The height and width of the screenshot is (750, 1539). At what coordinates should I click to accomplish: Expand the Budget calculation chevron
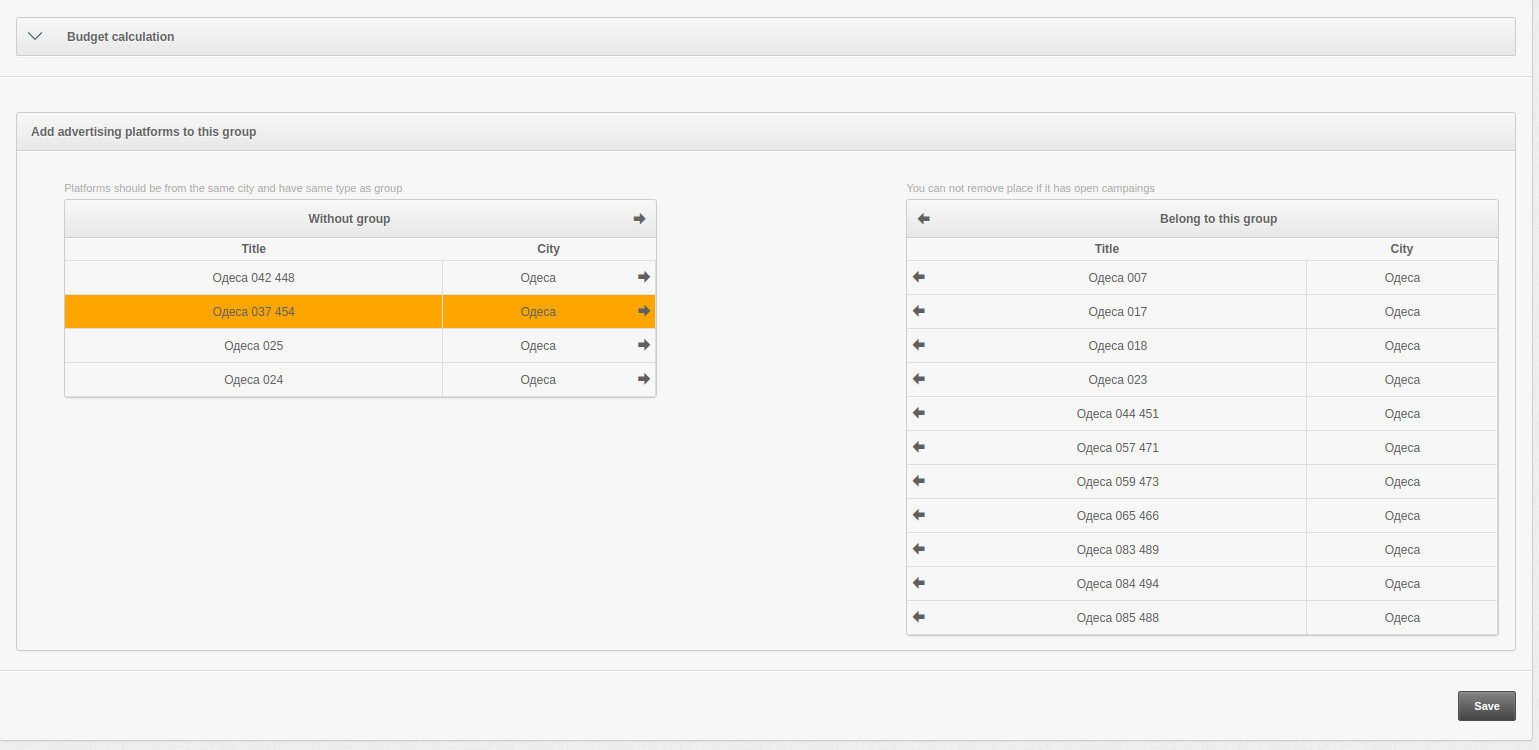tap(36, 36)
